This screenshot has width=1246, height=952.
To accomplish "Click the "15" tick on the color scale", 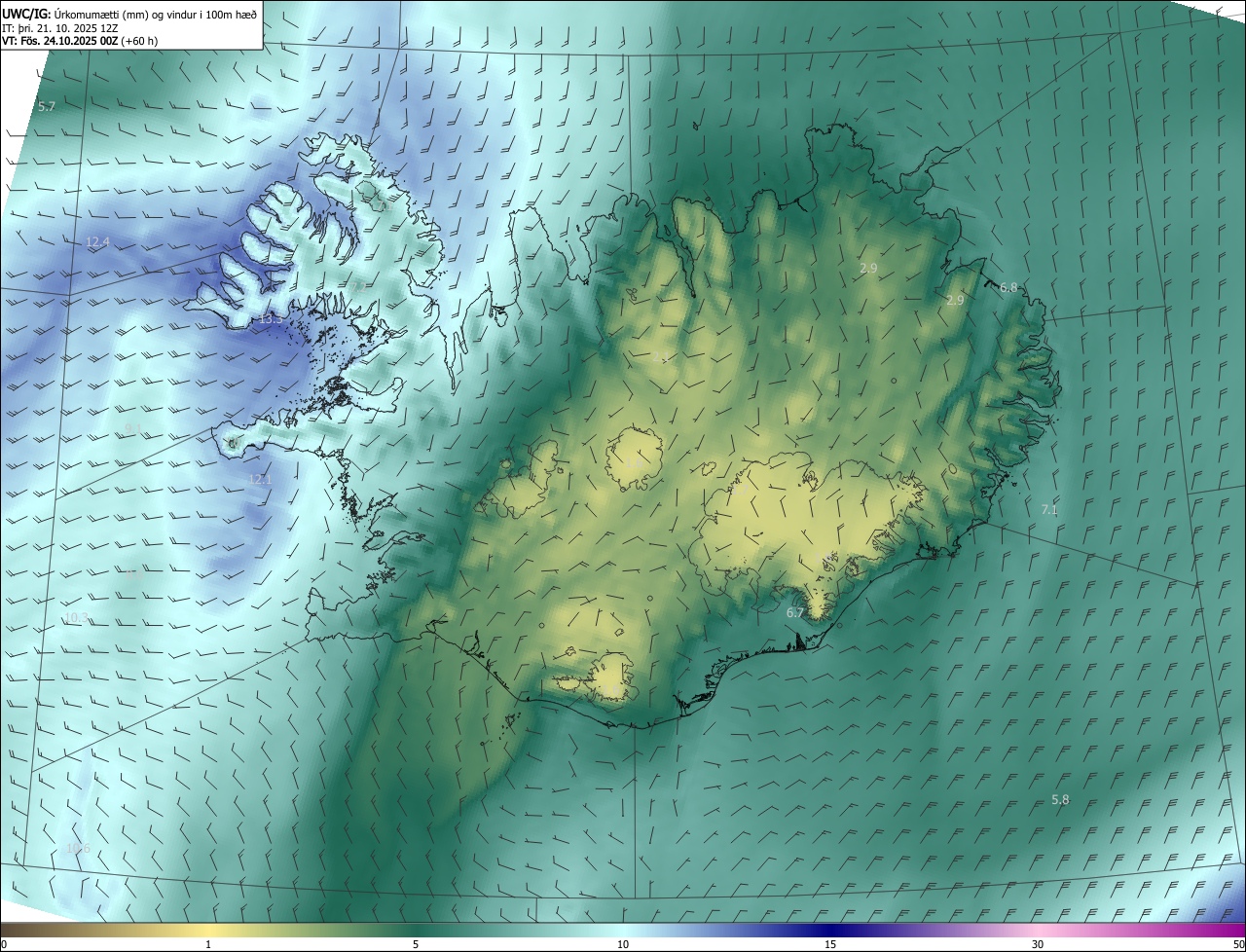I will click(x=830, y=944).
